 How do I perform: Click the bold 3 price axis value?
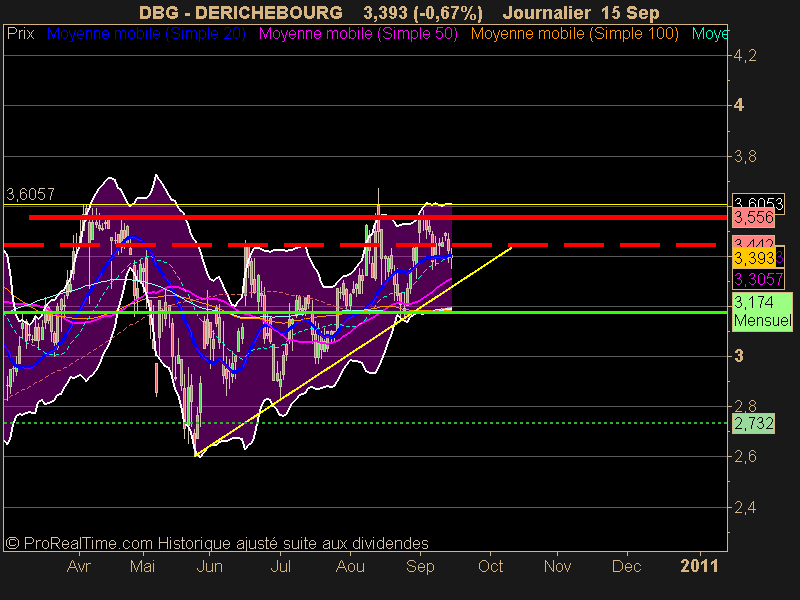739,356
